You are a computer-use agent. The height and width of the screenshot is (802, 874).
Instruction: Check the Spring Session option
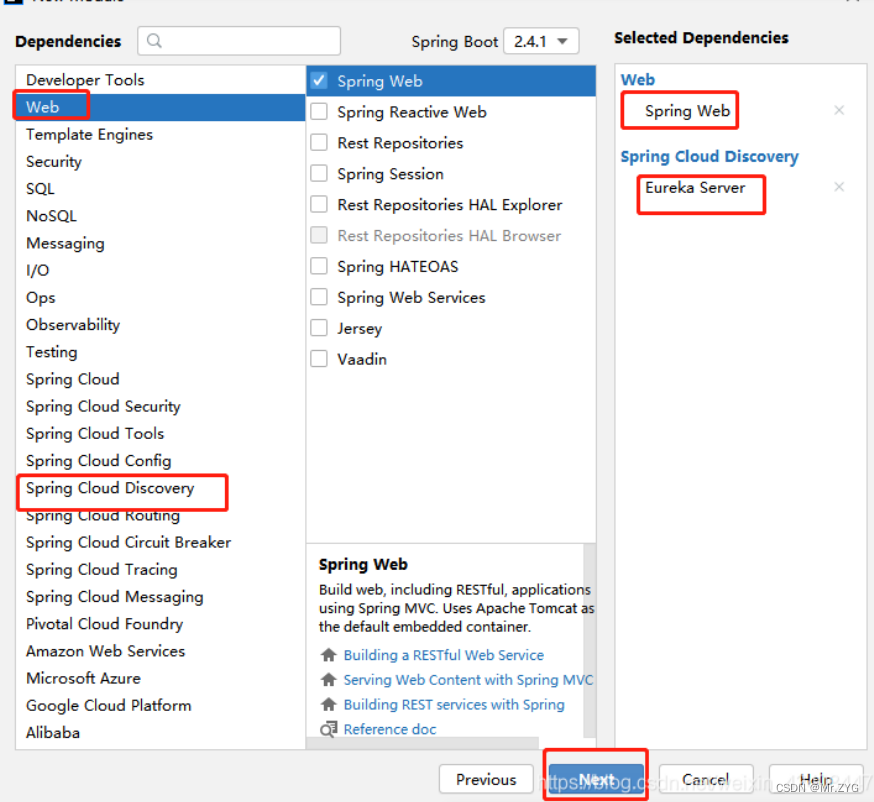pyautogui.click(x=319, y=173)
